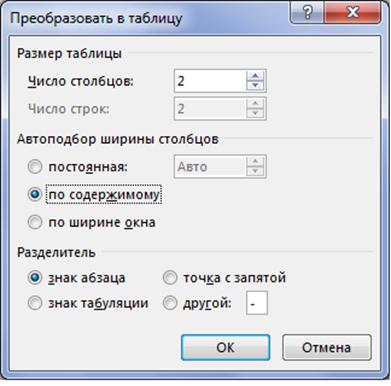Choose знак табуляции separator
The height and width of the screenshot is (386, 391).
(x=35, y=303)
